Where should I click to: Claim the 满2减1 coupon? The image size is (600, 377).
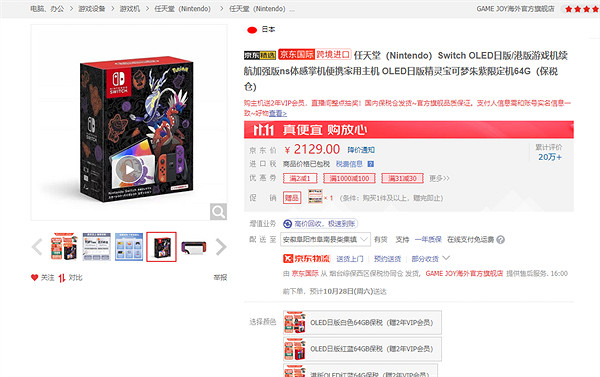(300, 178)
